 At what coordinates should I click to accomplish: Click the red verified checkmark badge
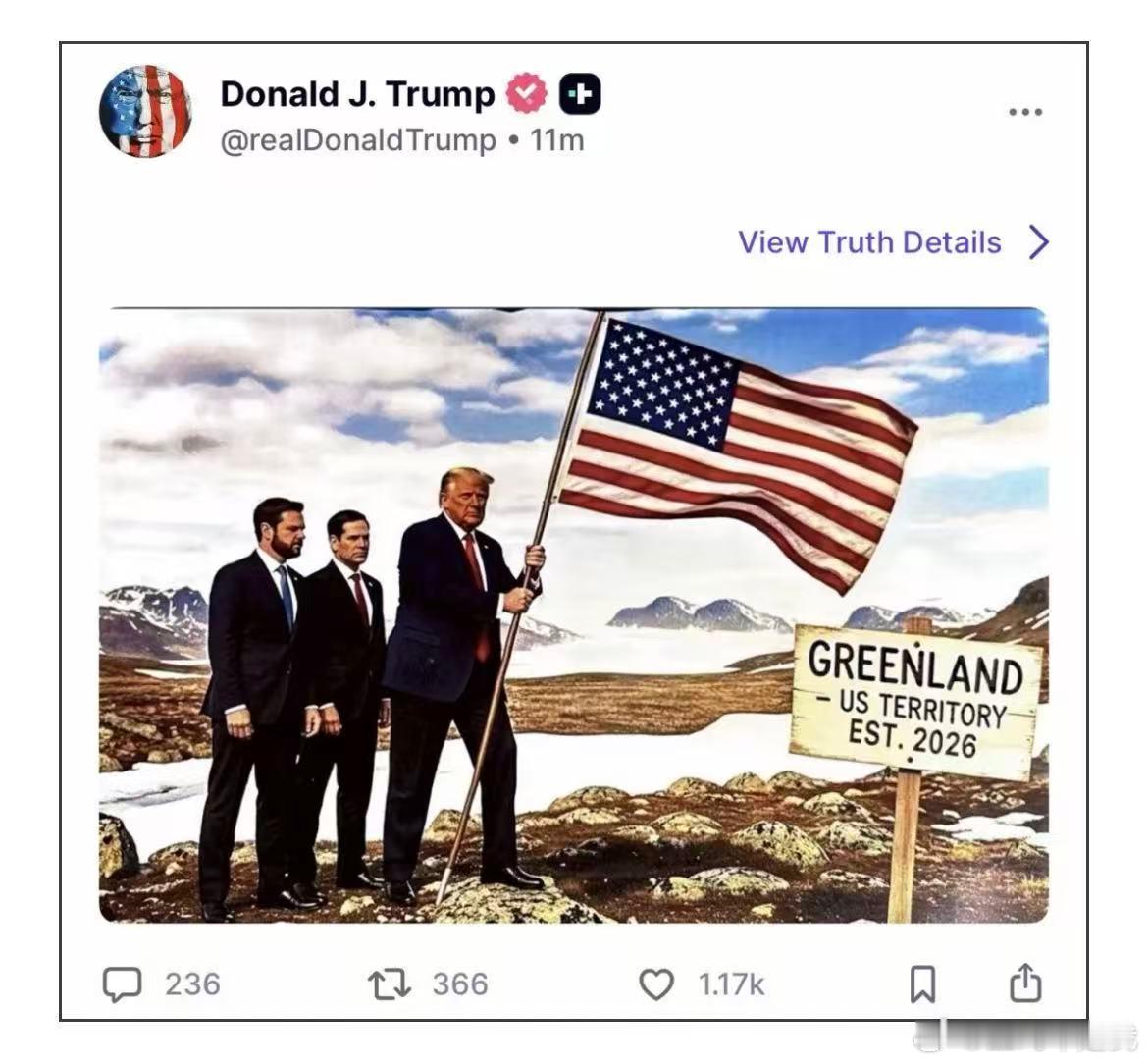click(527, 93)
